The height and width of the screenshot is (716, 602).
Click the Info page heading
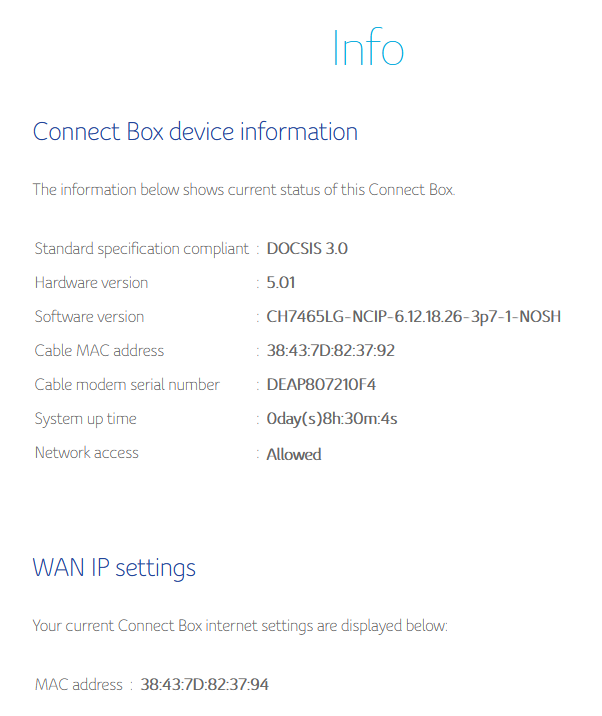(368, 47)
